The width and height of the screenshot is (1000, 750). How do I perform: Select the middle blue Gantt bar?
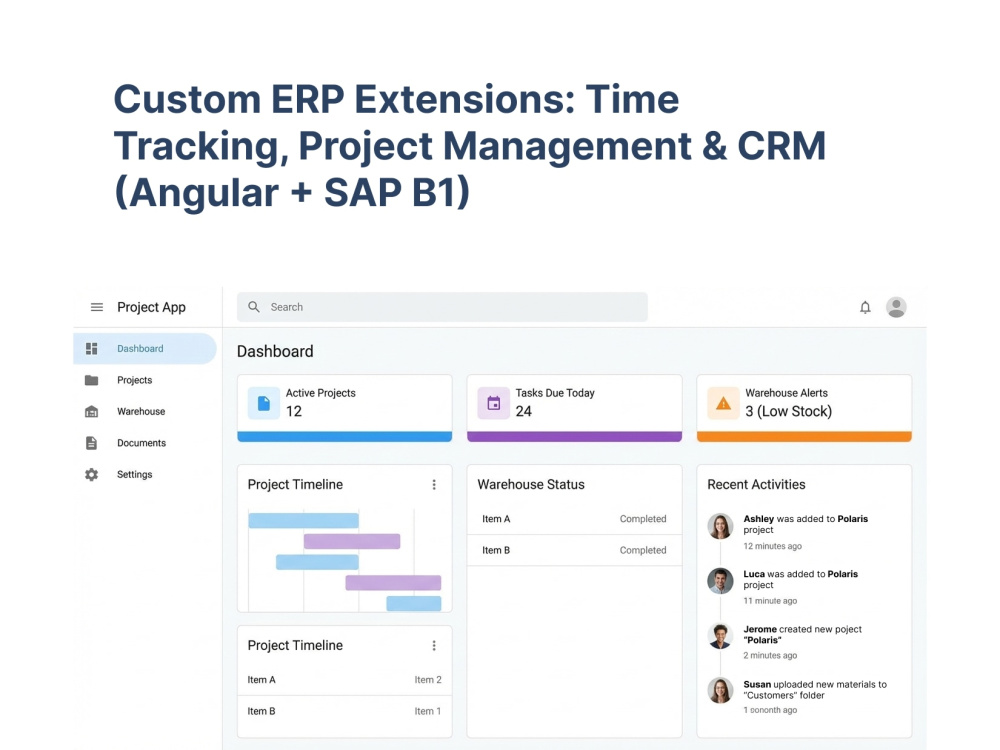point(317,562)
